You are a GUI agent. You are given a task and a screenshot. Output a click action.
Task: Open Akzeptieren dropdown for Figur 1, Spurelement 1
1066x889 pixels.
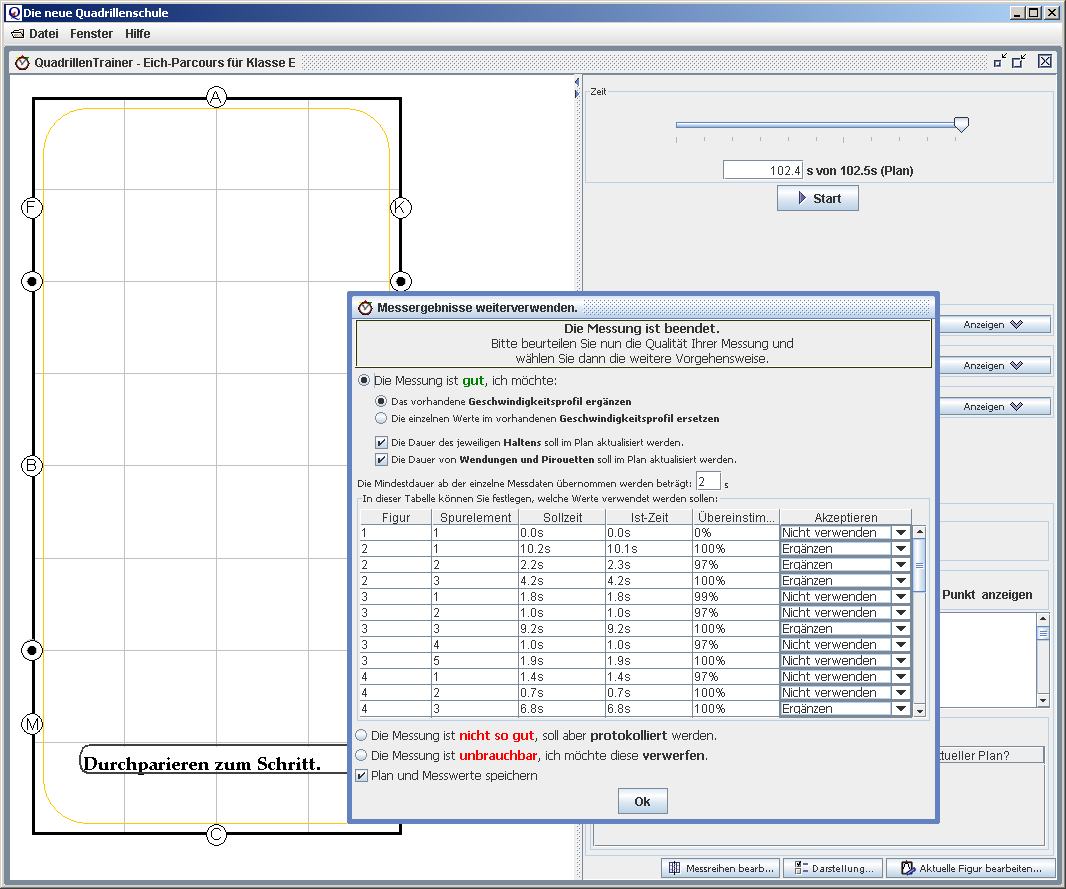(901, 533)
